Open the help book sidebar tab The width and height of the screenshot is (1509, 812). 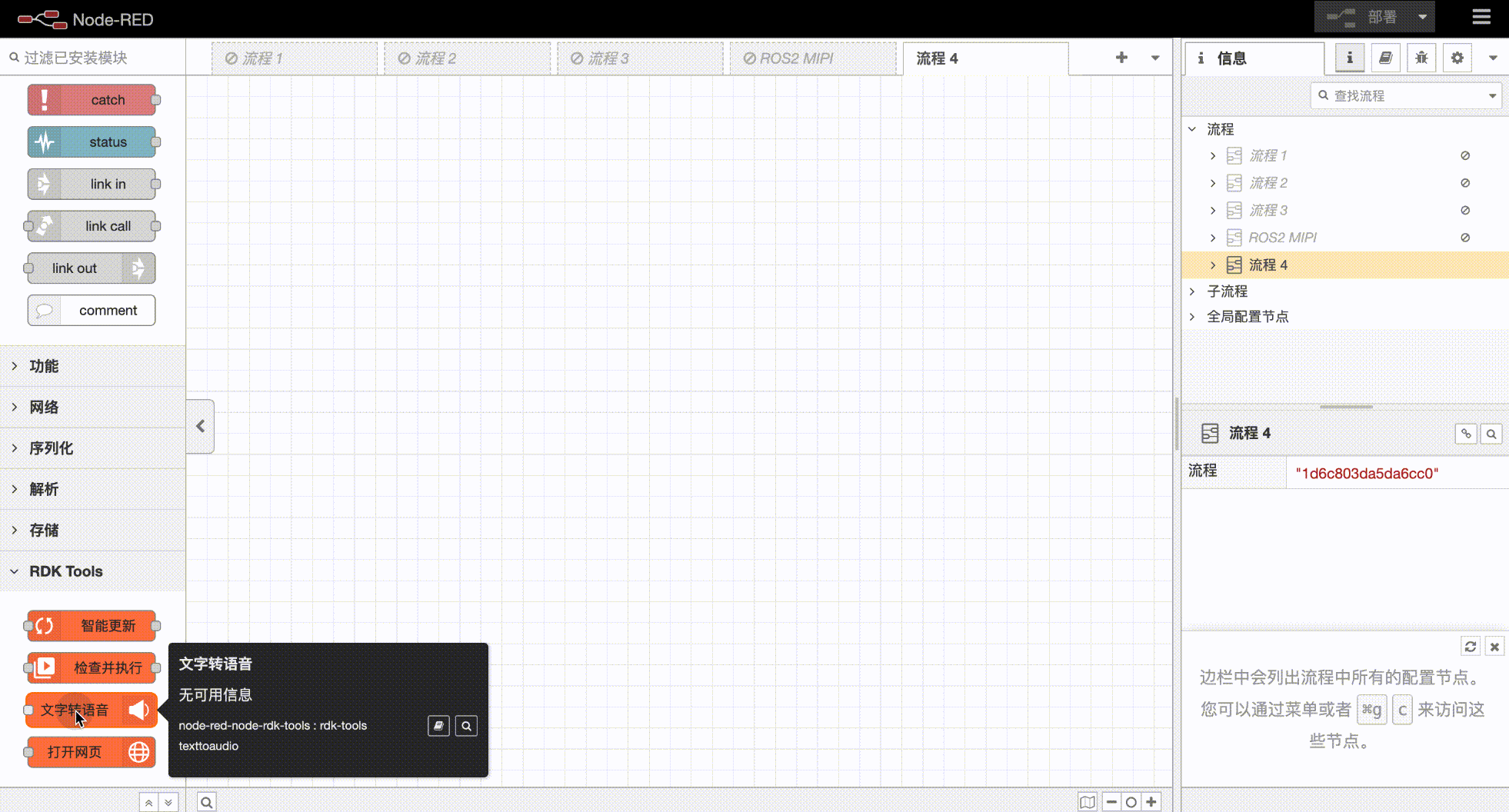1385,58
